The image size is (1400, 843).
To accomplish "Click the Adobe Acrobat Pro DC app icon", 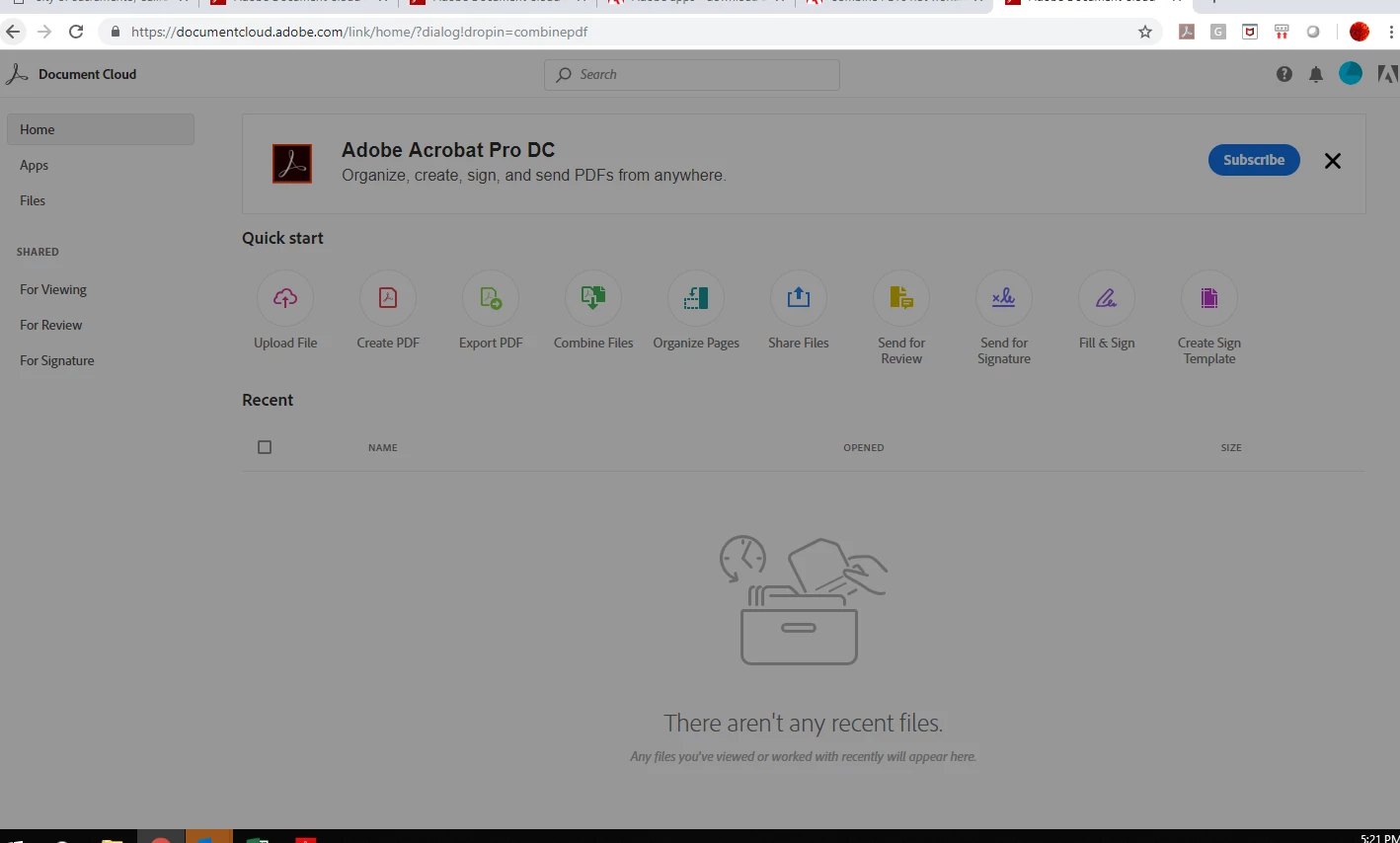I will tap(292, 164).
